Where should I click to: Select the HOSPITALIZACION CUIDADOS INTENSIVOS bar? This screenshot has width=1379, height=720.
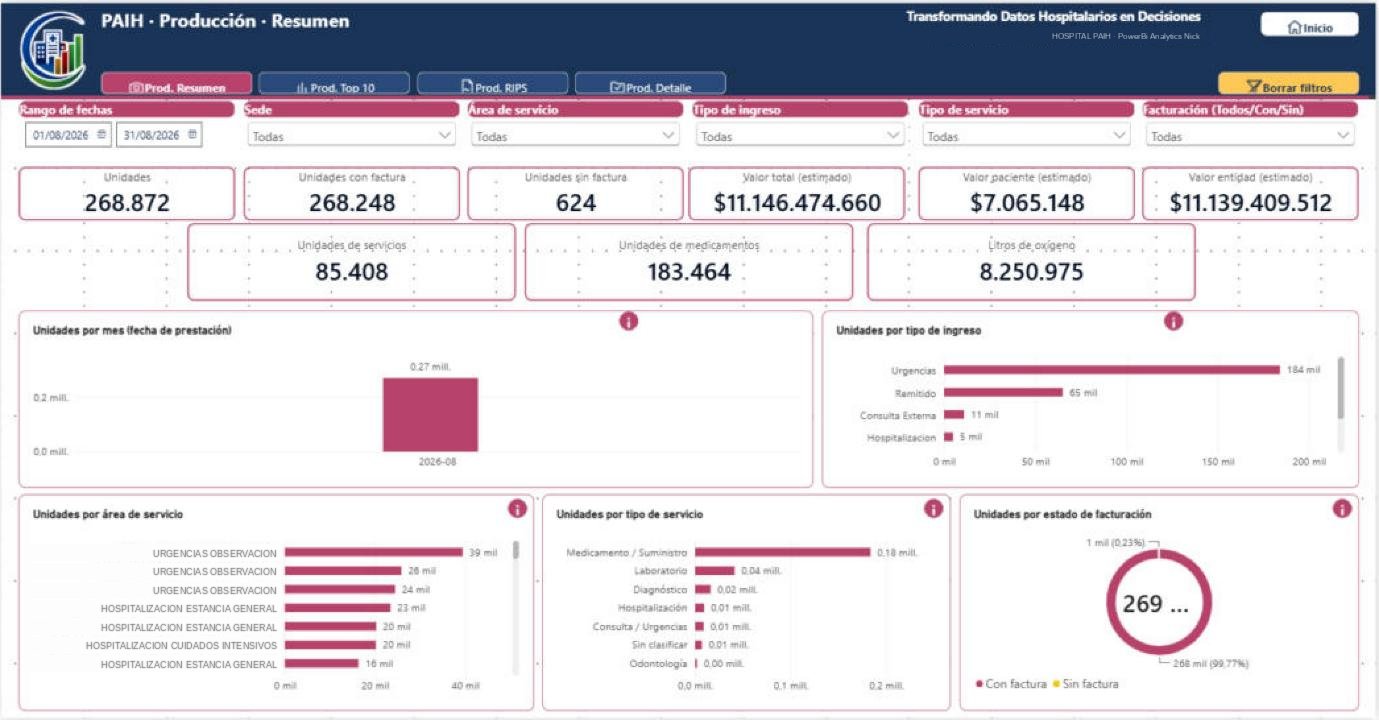(x=331, y=645)
